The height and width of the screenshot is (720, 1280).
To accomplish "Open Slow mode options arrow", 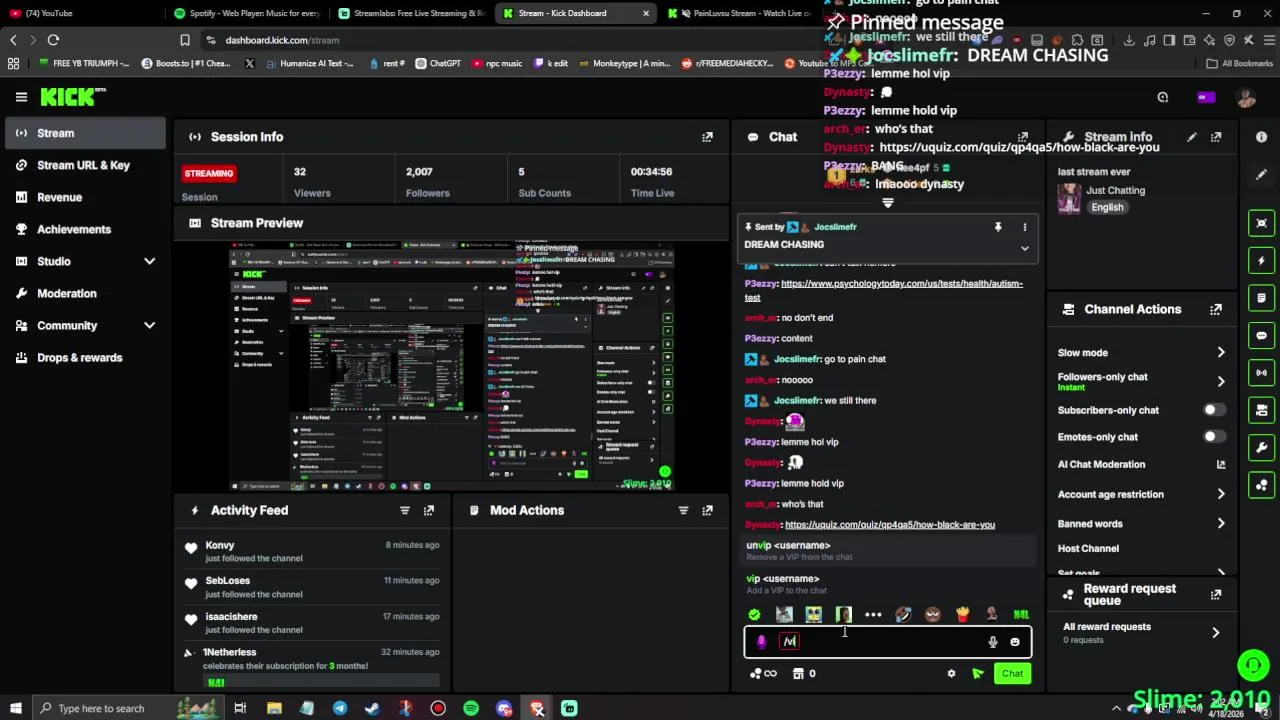I will pyautogui.click(x=1220, y=353).
